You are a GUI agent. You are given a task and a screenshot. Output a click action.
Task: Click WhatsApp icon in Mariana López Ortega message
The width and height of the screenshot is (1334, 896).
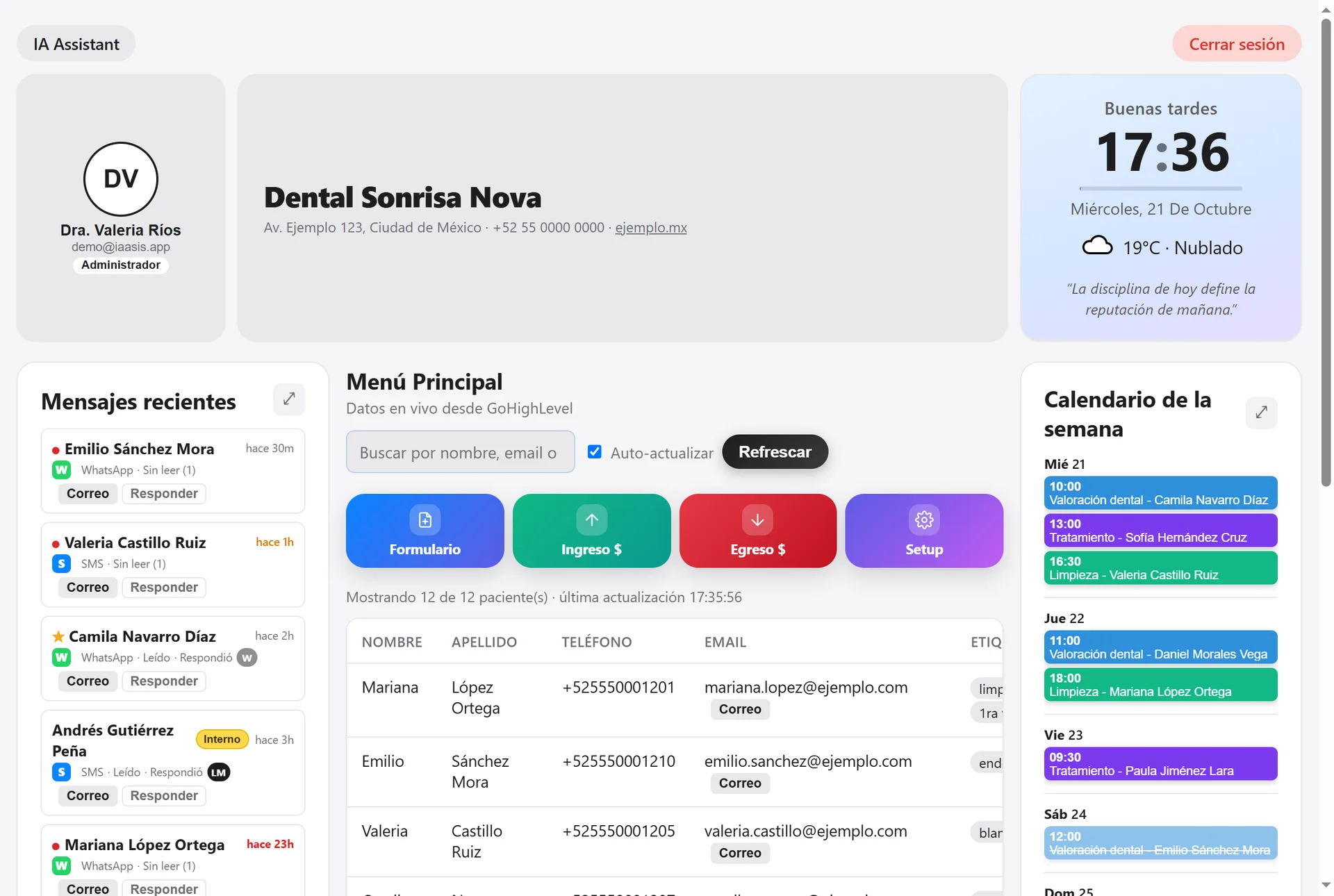(x=62, y=866)
